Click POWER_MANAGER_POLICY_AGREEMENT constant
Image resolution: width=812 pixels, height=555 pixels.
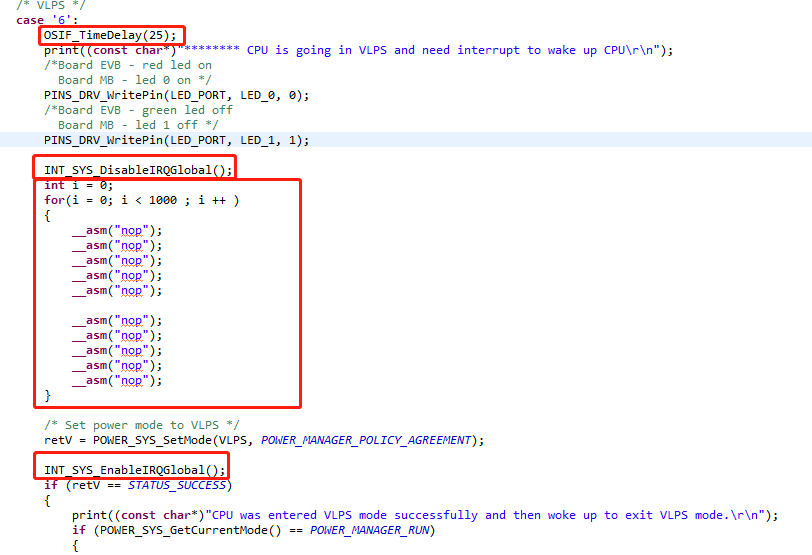point(366,440)
